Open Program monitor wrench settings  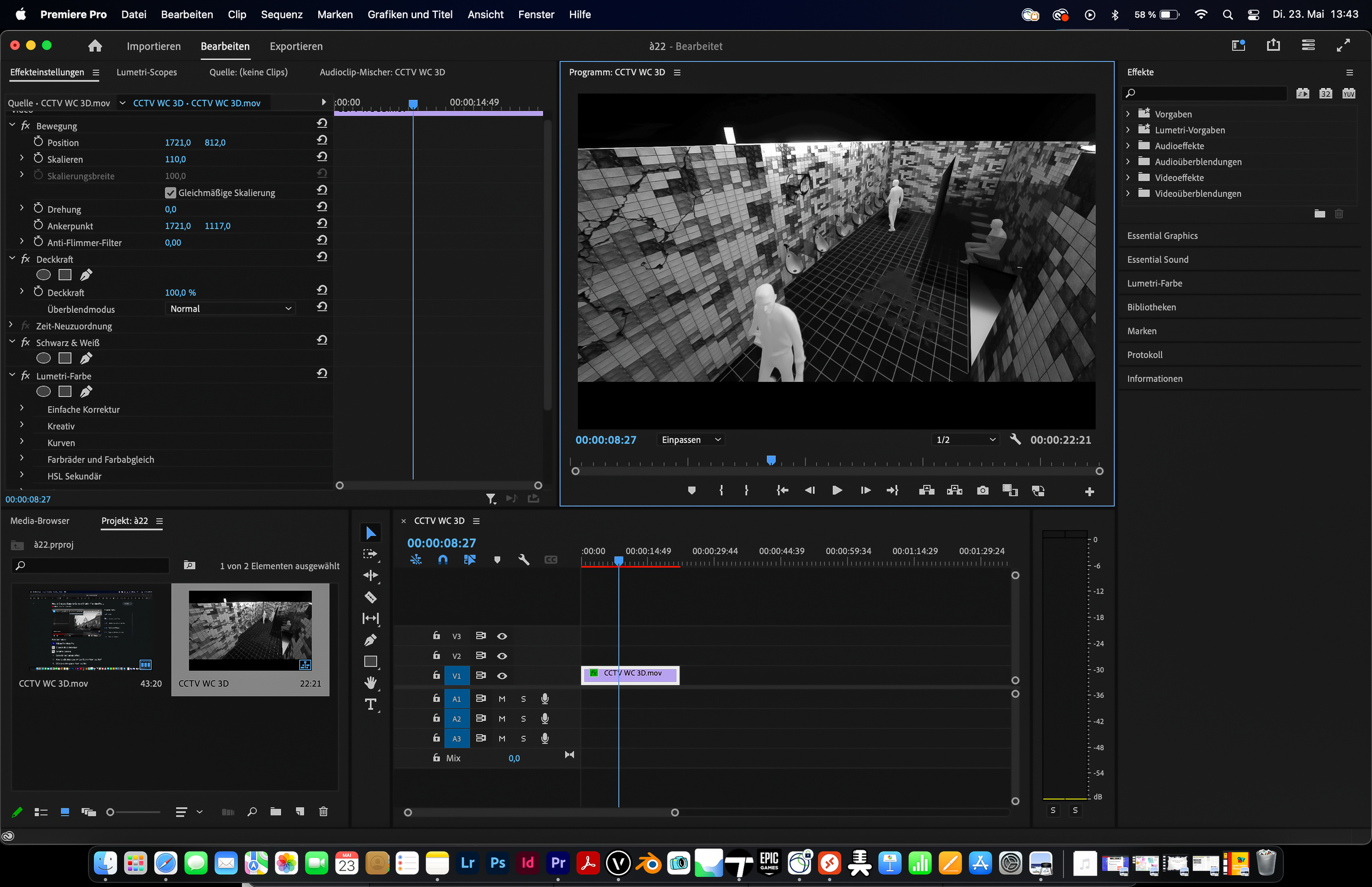tap(1015, 439)
